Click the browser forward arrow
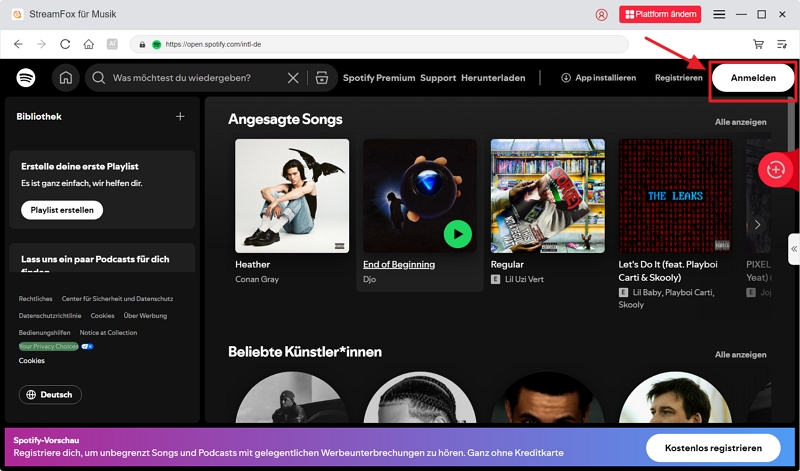 [41, 44]
